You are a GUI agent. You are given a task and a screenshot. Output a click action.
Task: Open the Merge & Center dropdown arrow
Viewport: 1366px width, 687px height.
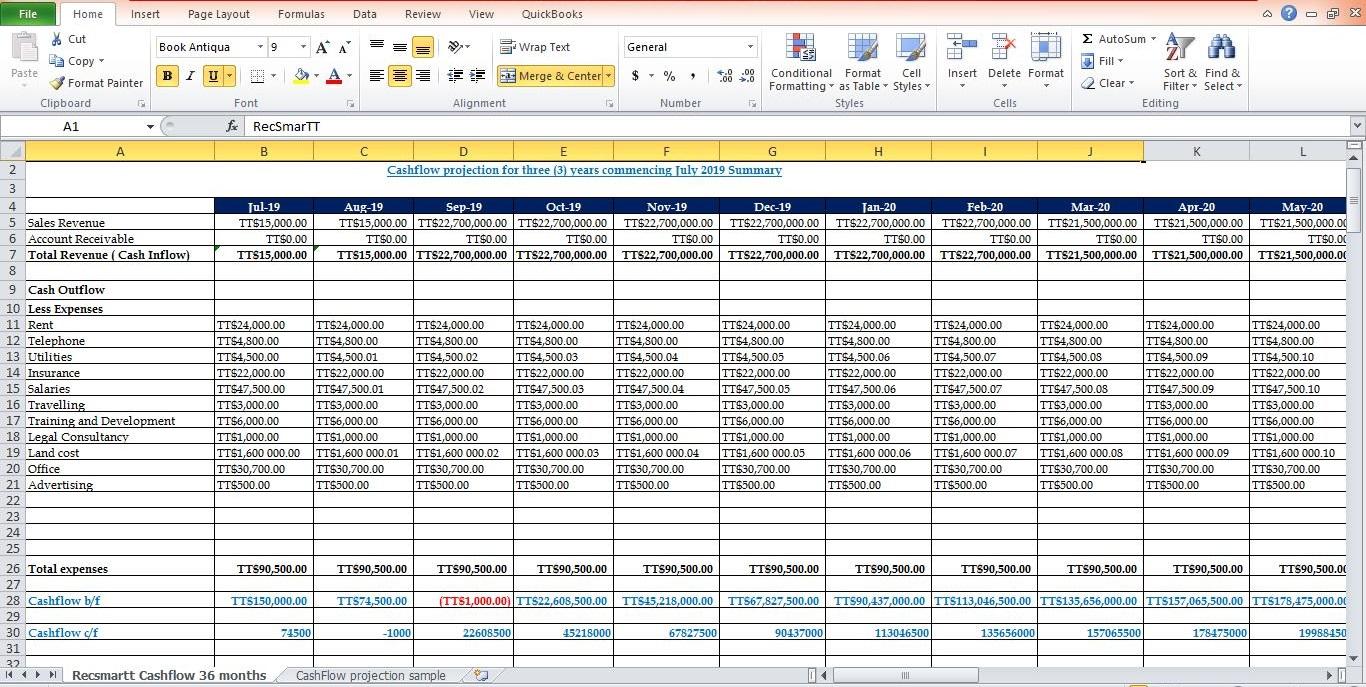tap(606, 75)
